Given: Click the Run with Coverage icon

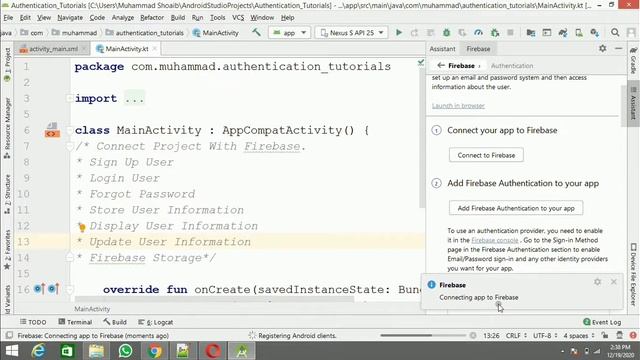Looking at the screenshot, I should coord(462,33).
